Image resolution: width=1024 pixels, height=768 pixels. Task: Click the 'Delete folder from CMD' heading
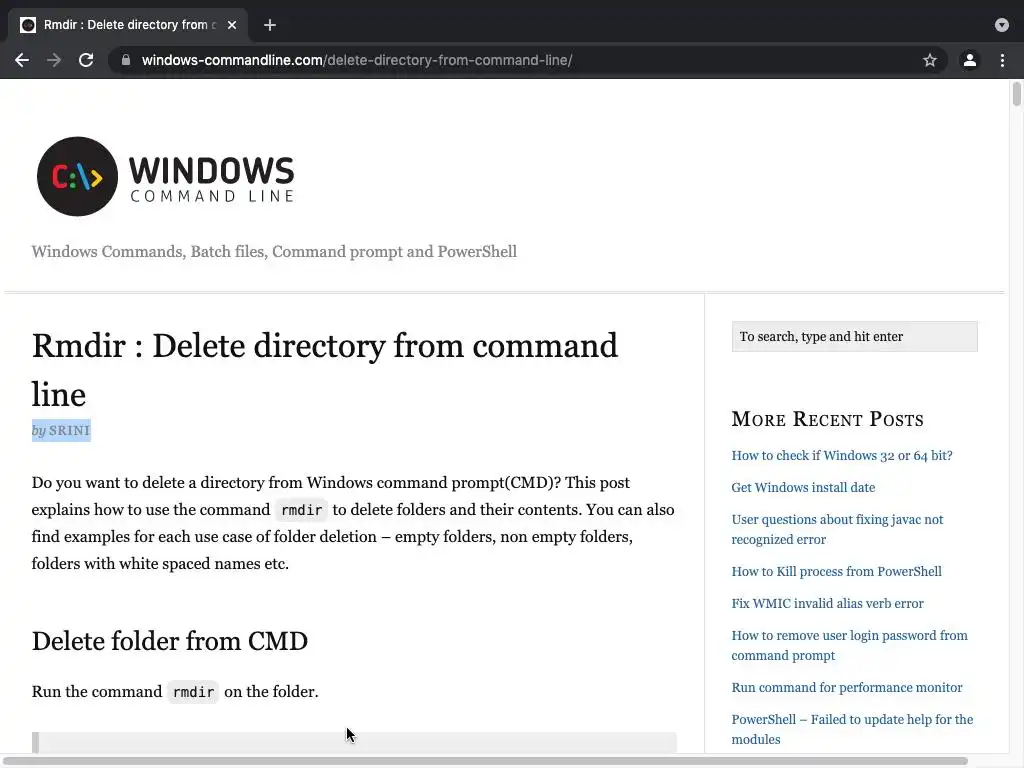pos(170,641)
